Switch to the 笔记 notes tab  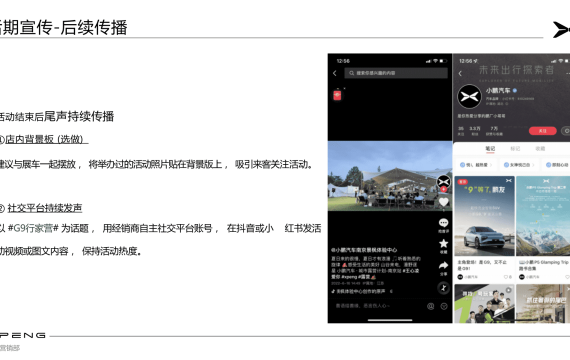point(490,149)
